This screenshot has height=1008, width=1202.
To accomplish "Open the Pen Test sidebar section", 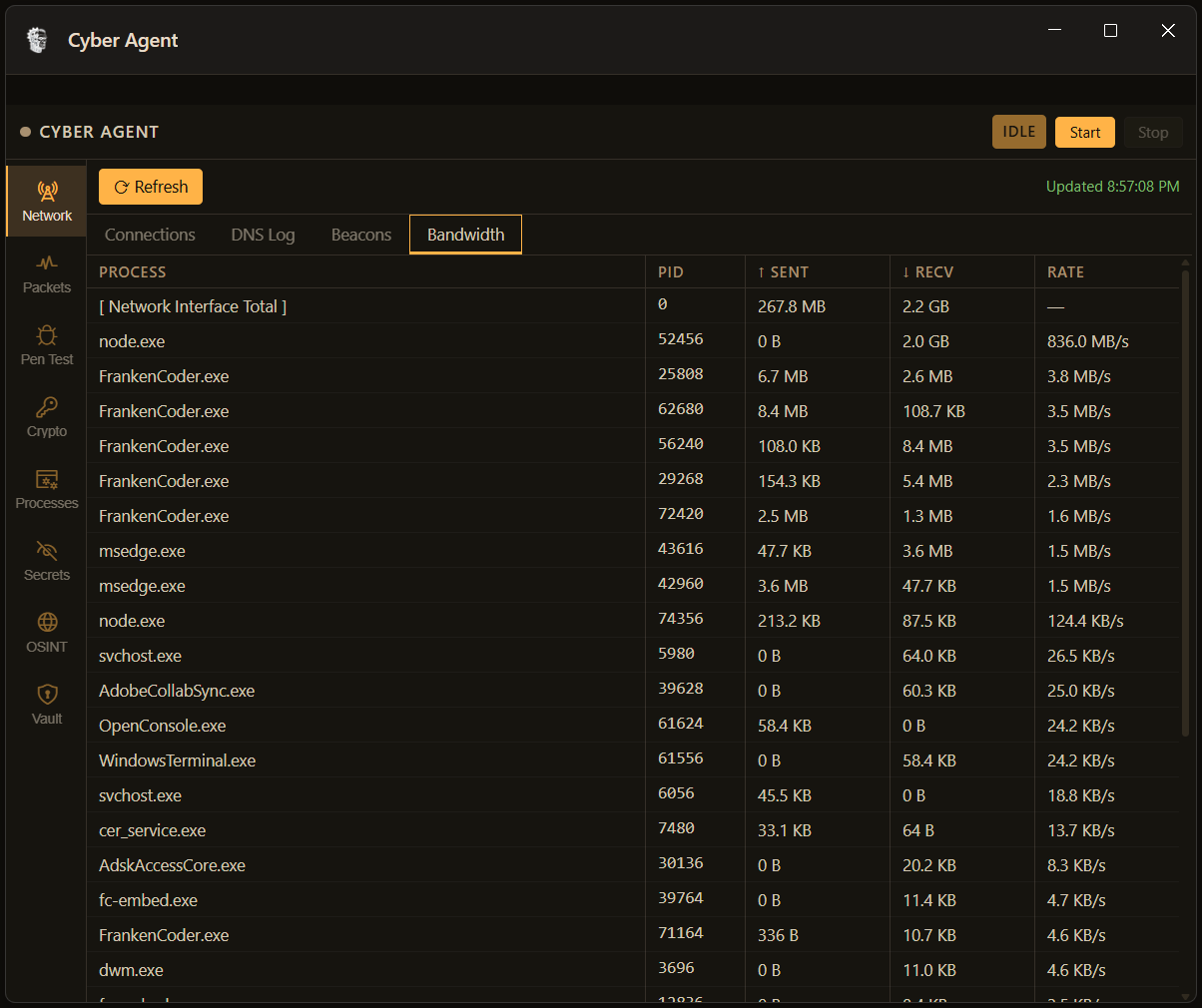I will pyautogui.click(x=47, y=345).
